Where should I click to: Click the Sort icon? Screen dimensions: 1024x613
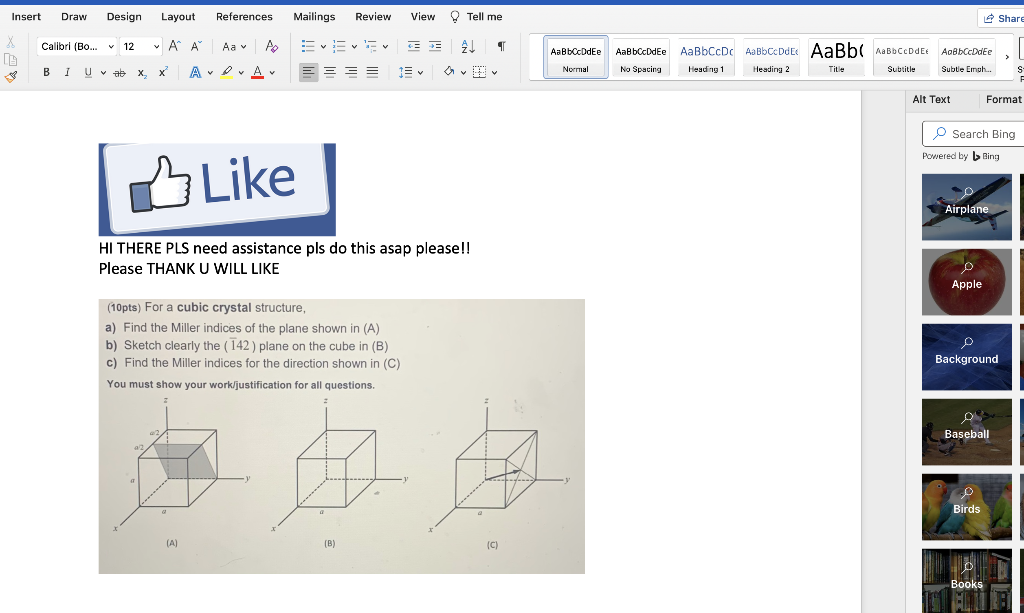(468, 46)
